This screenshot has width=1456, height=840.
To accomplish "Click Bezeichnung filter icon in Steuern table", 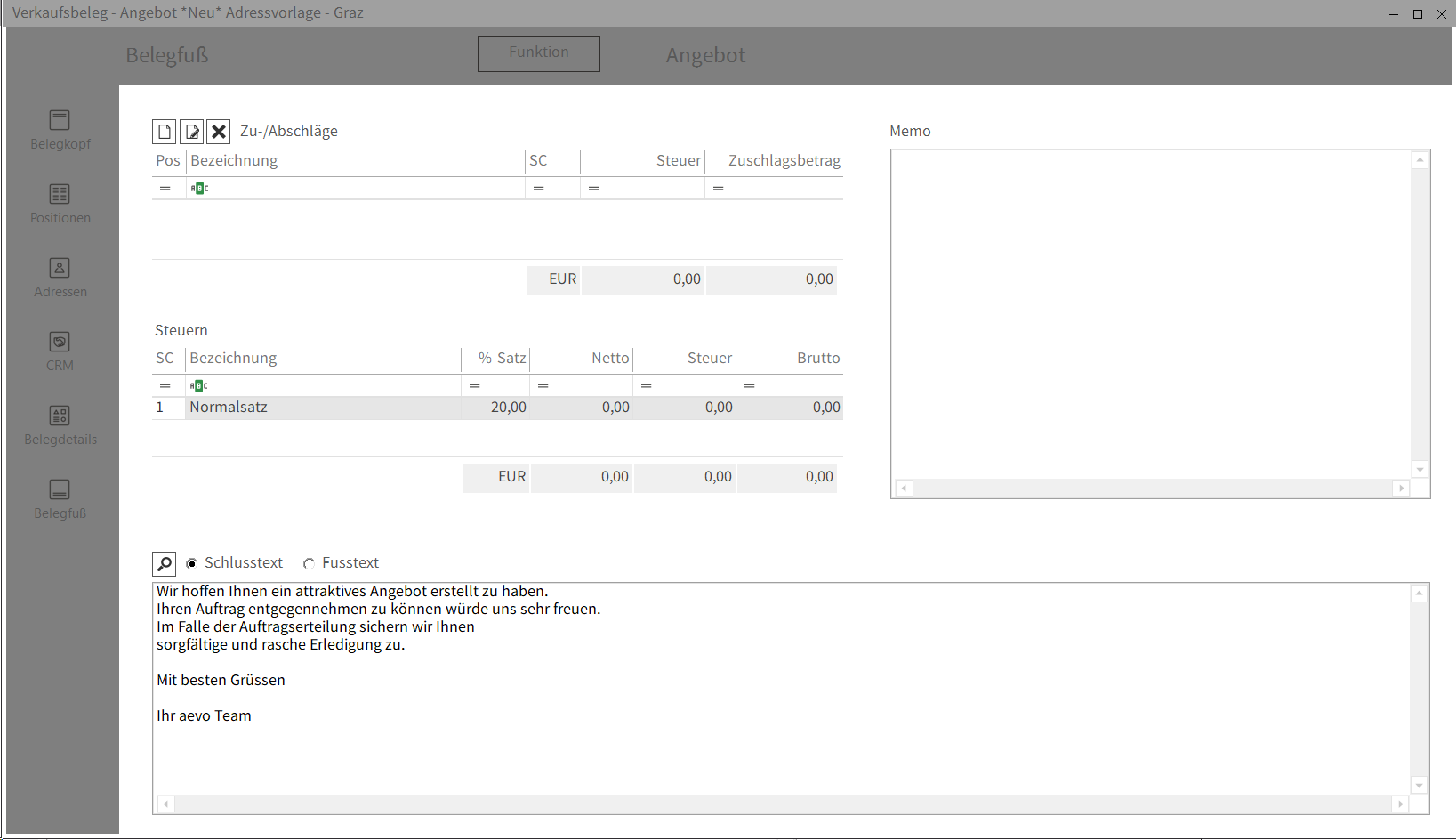I will click(x=200, y=386).
